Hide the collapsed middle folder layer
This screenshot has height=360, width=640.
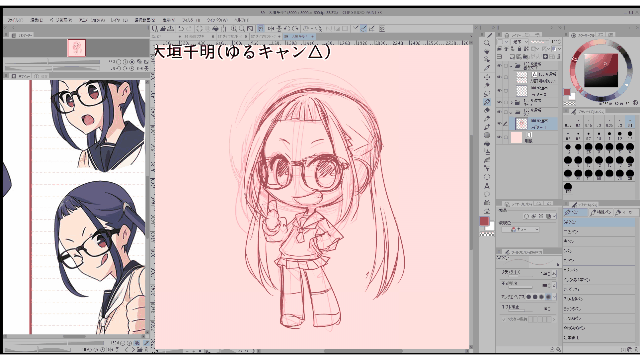click(x=499, y=102)
